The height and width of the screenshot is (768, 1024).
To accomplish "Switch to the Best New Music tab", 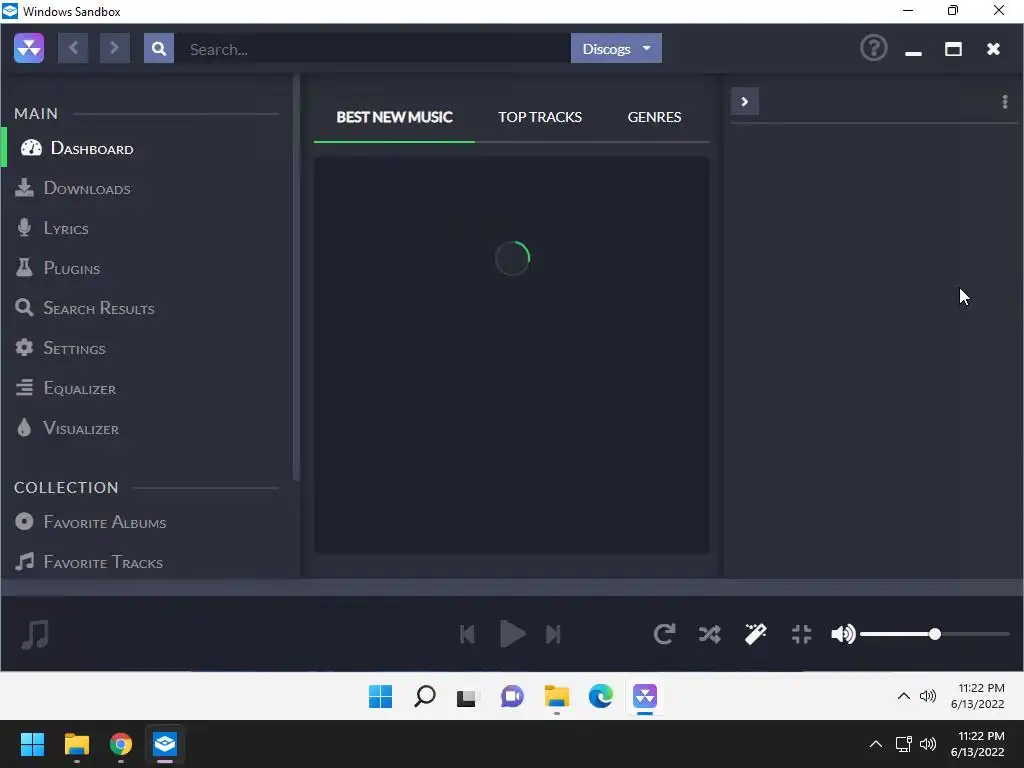I will tap(394, 117).
